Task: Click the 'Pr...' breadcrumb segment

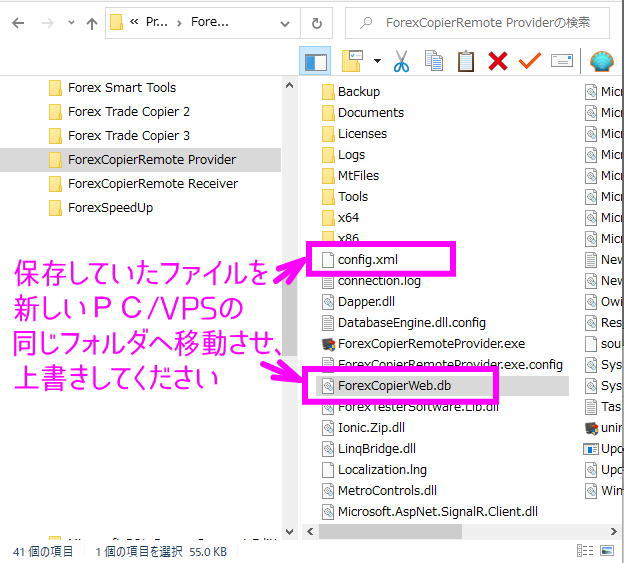Action: pyautogui.click(x=156, y=22)
